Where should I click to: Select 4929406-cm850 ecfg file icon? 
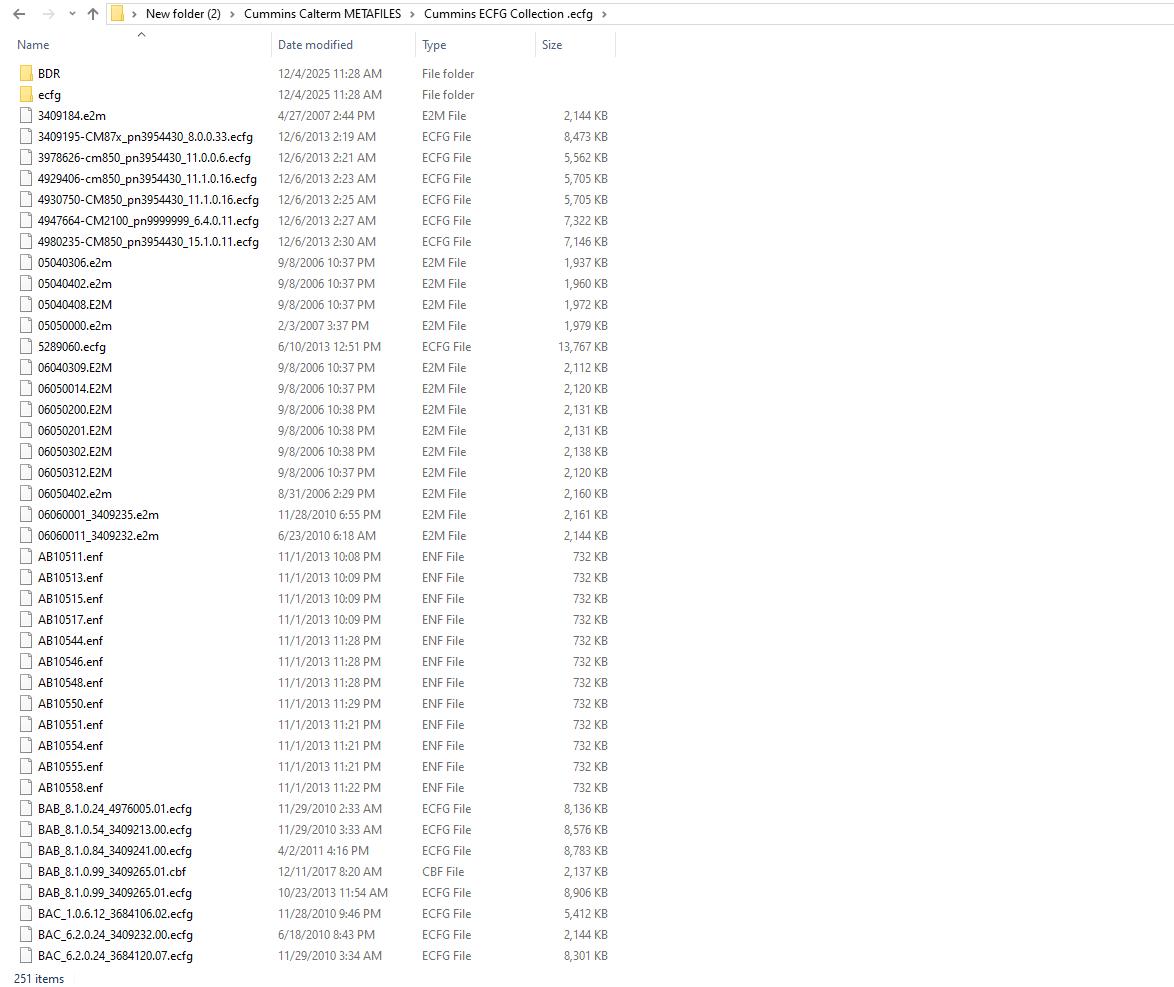click(26, 178)
